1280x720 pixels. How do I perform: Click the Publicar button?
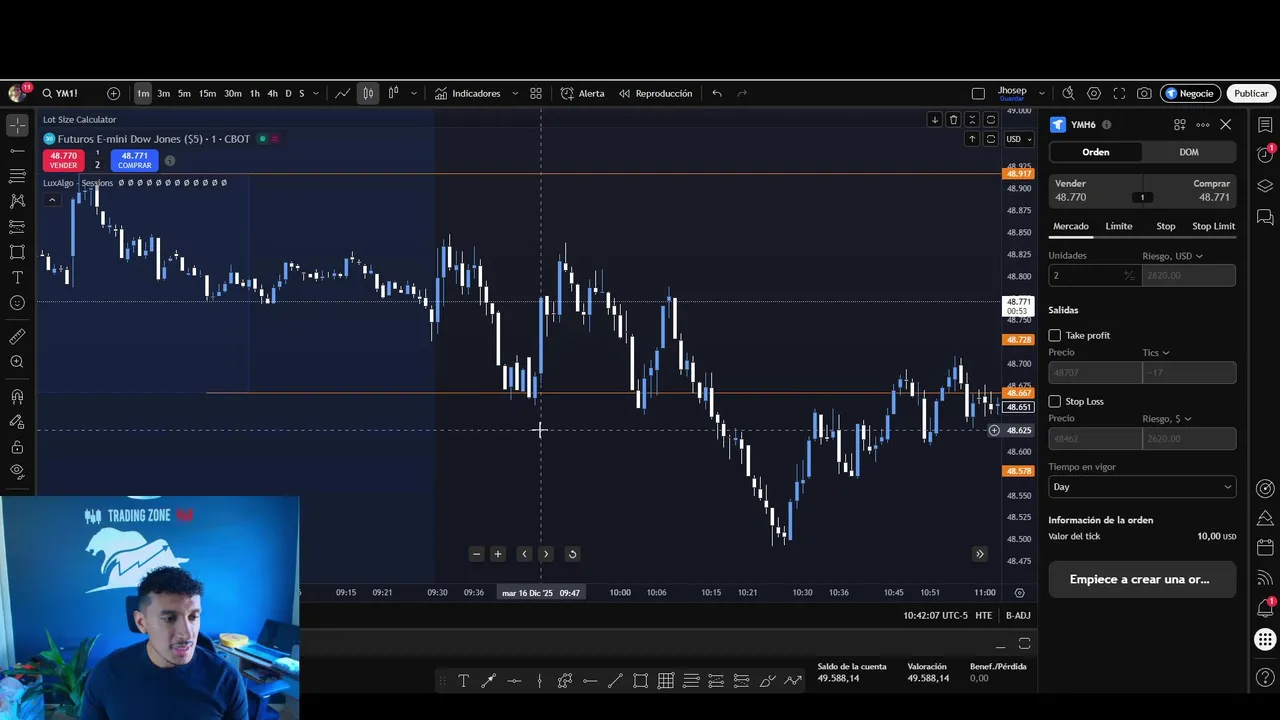coord(1251,93)
